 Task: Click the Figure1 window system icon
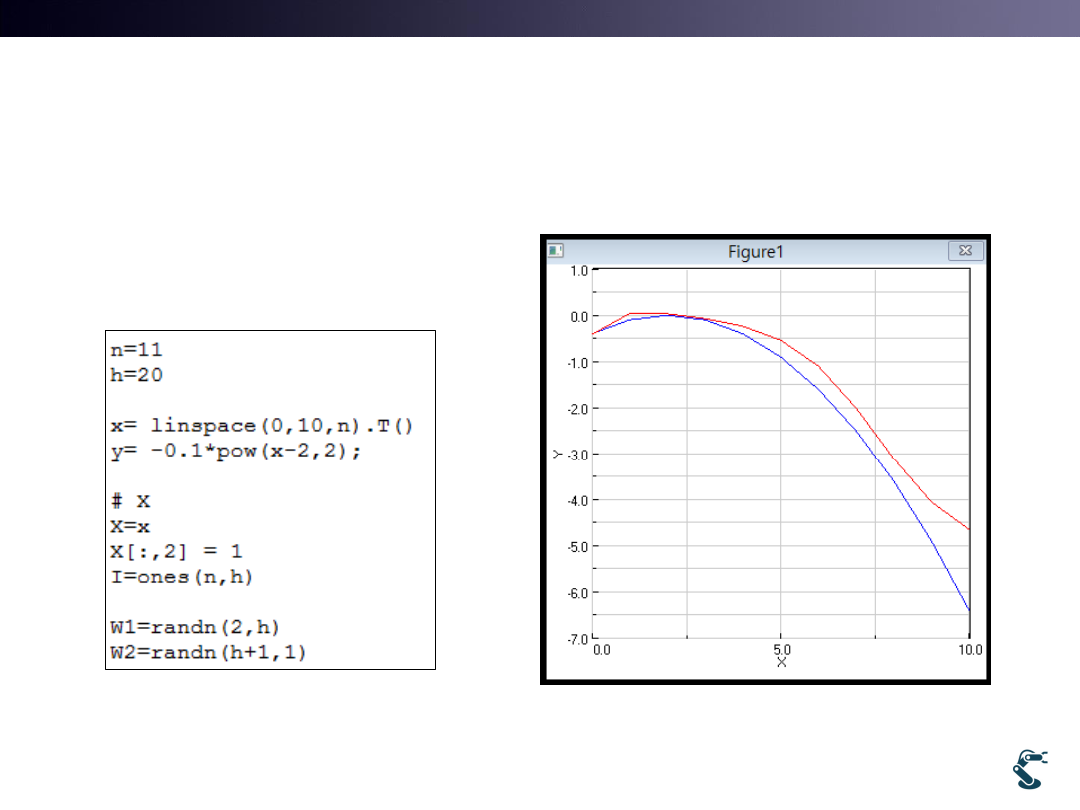click(557, 252)
